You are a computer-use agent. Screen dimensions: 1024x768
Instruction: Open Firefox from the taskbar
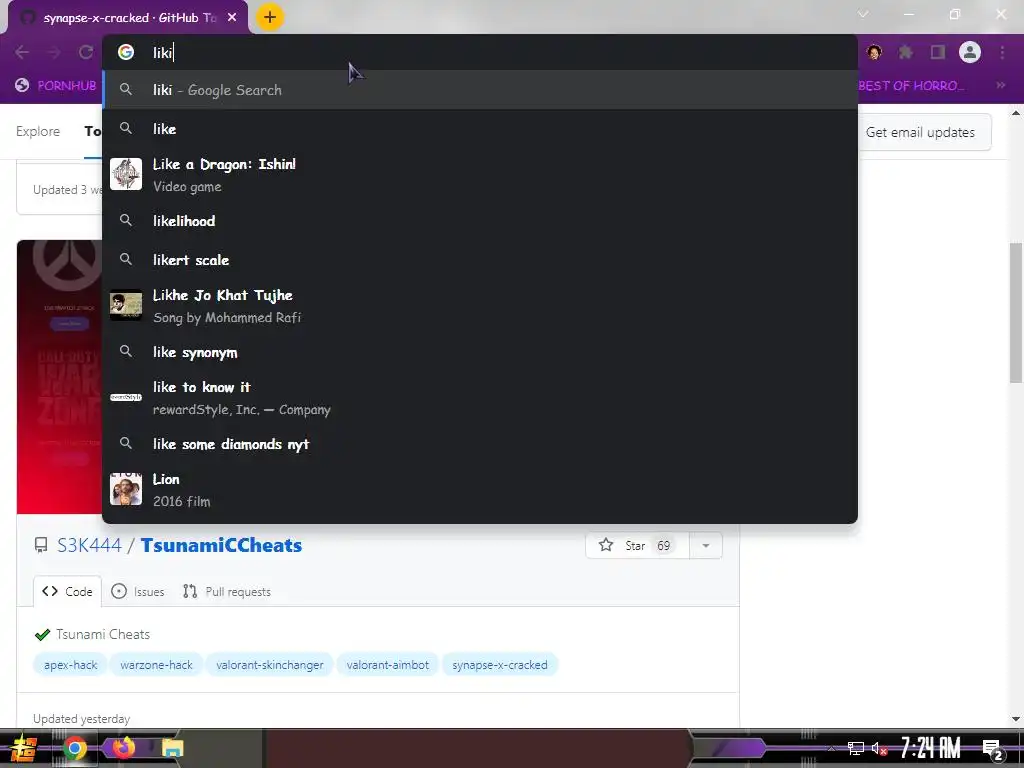click(123, 747)
